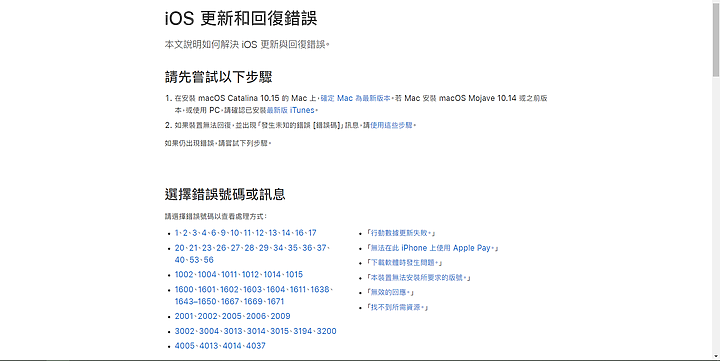The image size is (720, 361).
Task: Choose error code 17 link
Action: [x=312, y=233]
